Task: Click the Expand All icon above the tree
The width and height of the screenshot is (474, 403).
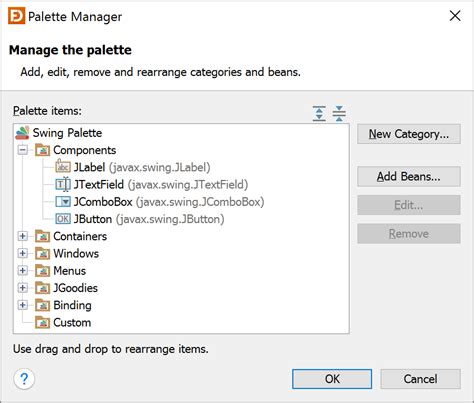Action: (319, 113)
